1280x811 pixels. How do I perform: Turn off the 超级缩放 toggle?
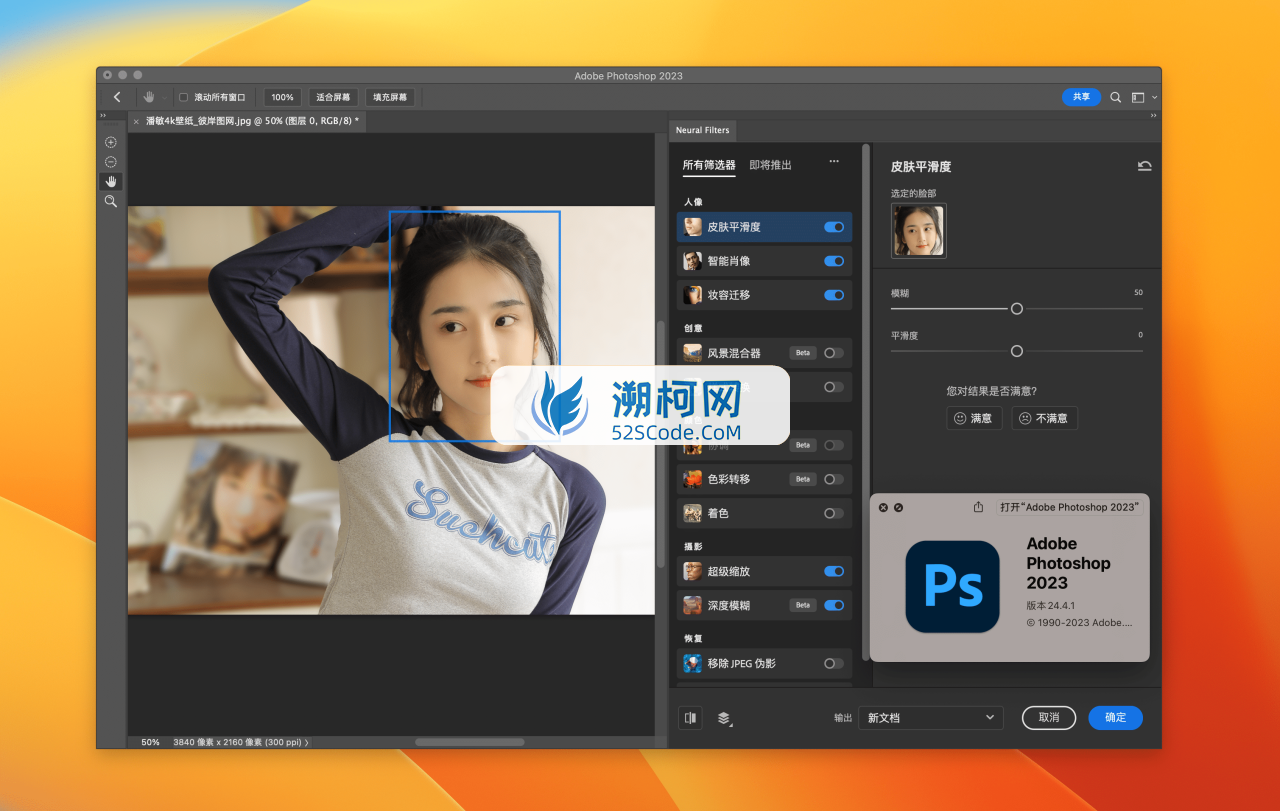834,571
